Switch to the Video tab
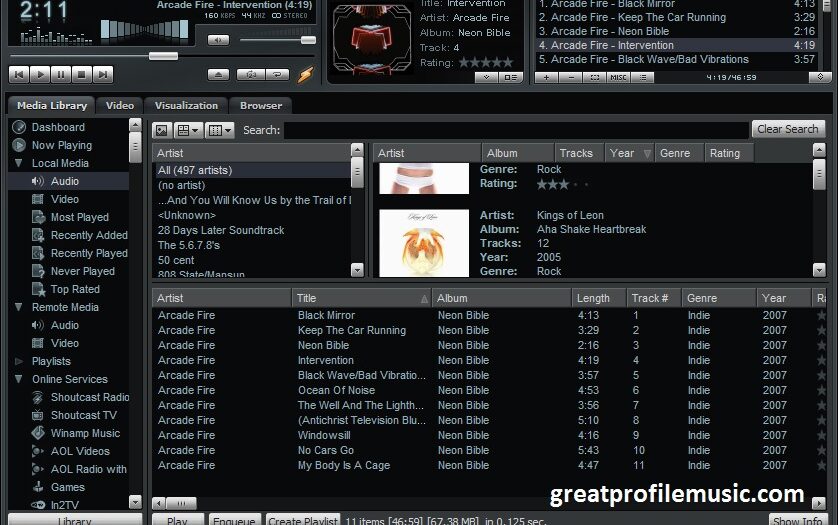This screenshot has width=838, height=525. pyautogui.click(x=120, y=105)
